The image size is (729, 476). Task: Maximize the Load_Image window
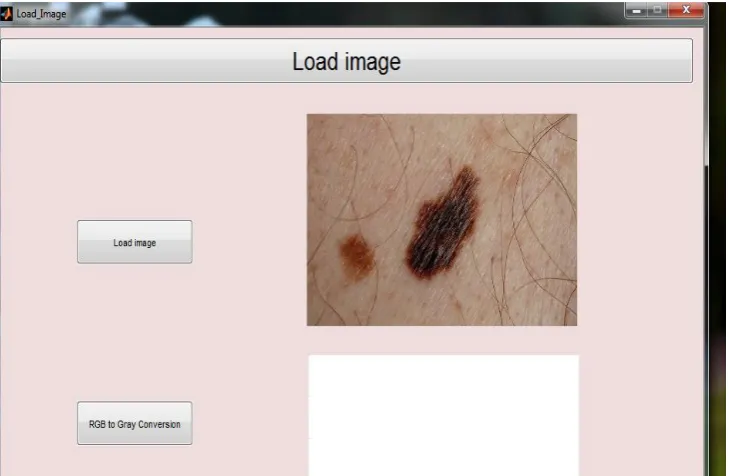click(x=657, y=10)
